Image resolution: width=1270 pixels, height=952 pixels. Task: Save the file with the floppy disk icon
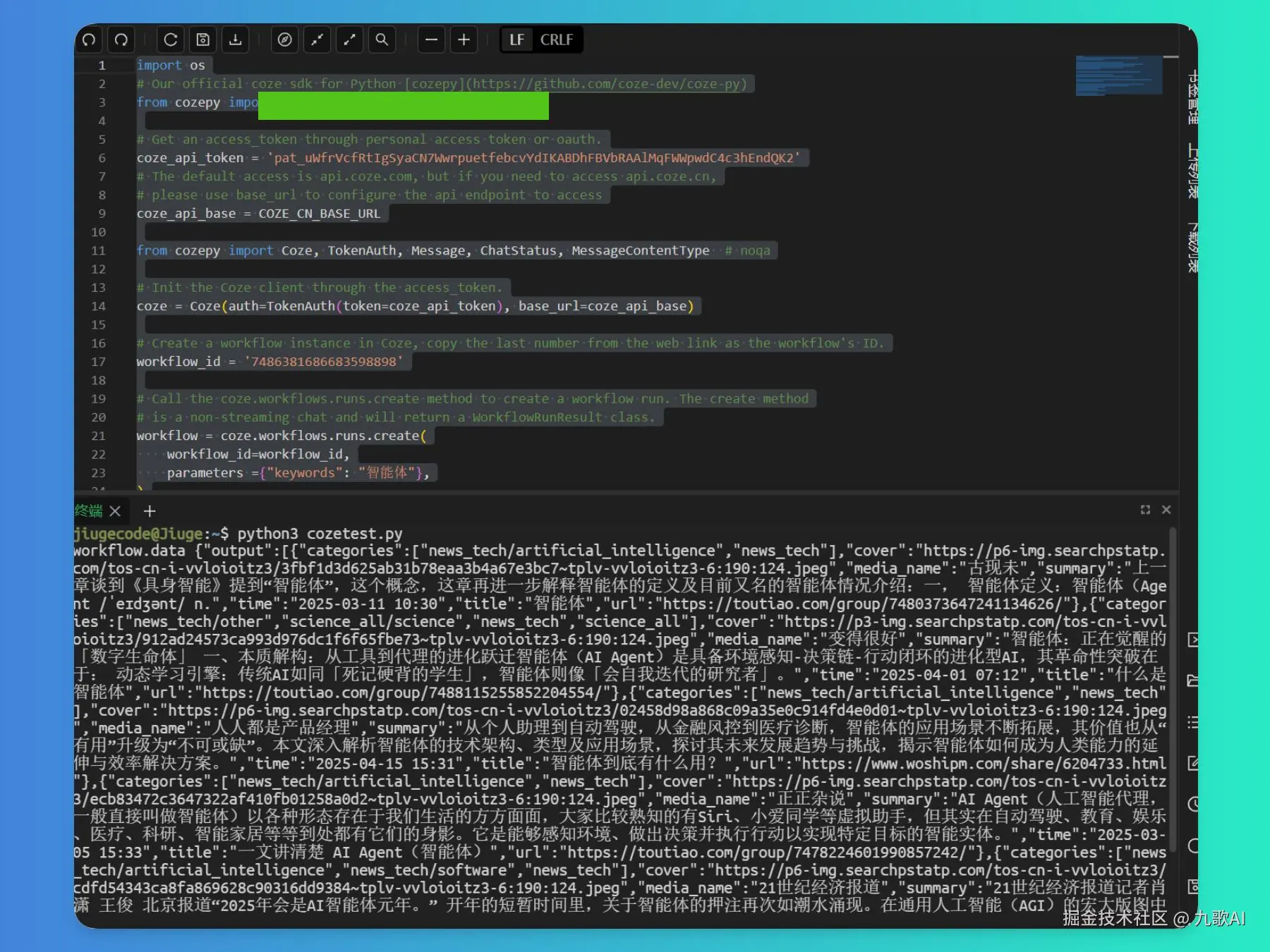(203, 40)
